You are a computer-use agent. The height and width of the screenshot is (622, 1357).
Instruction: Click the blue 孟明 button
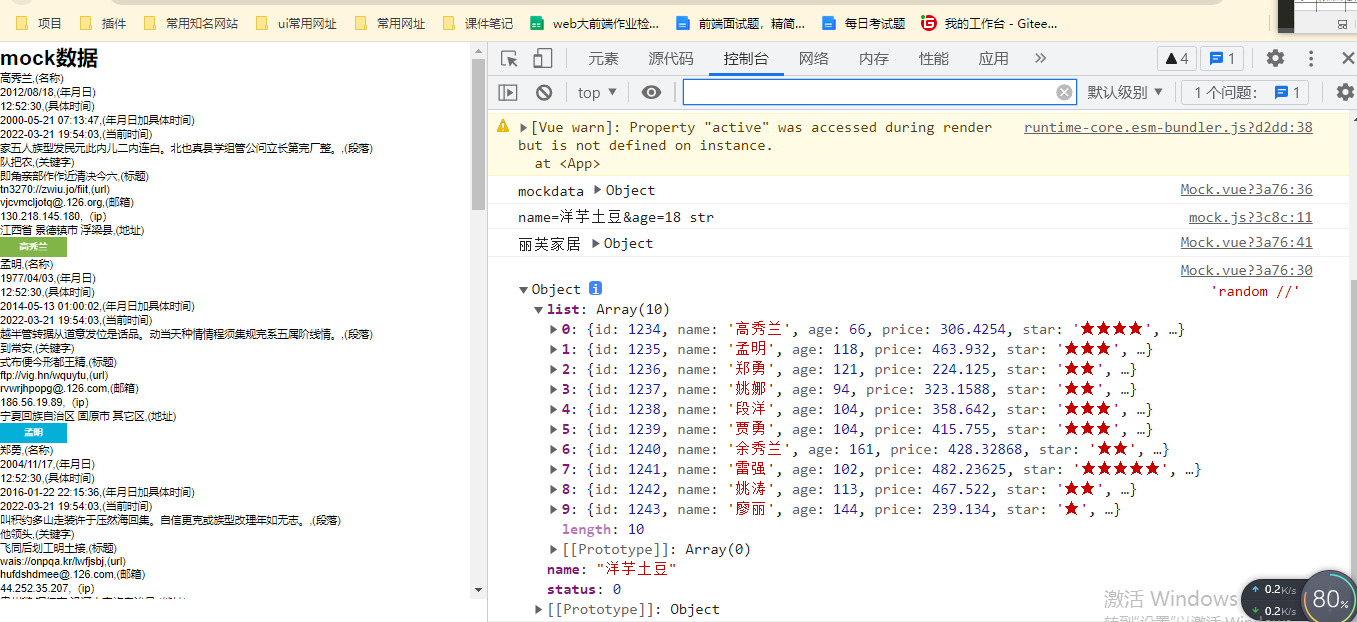(x=33, y=433)
